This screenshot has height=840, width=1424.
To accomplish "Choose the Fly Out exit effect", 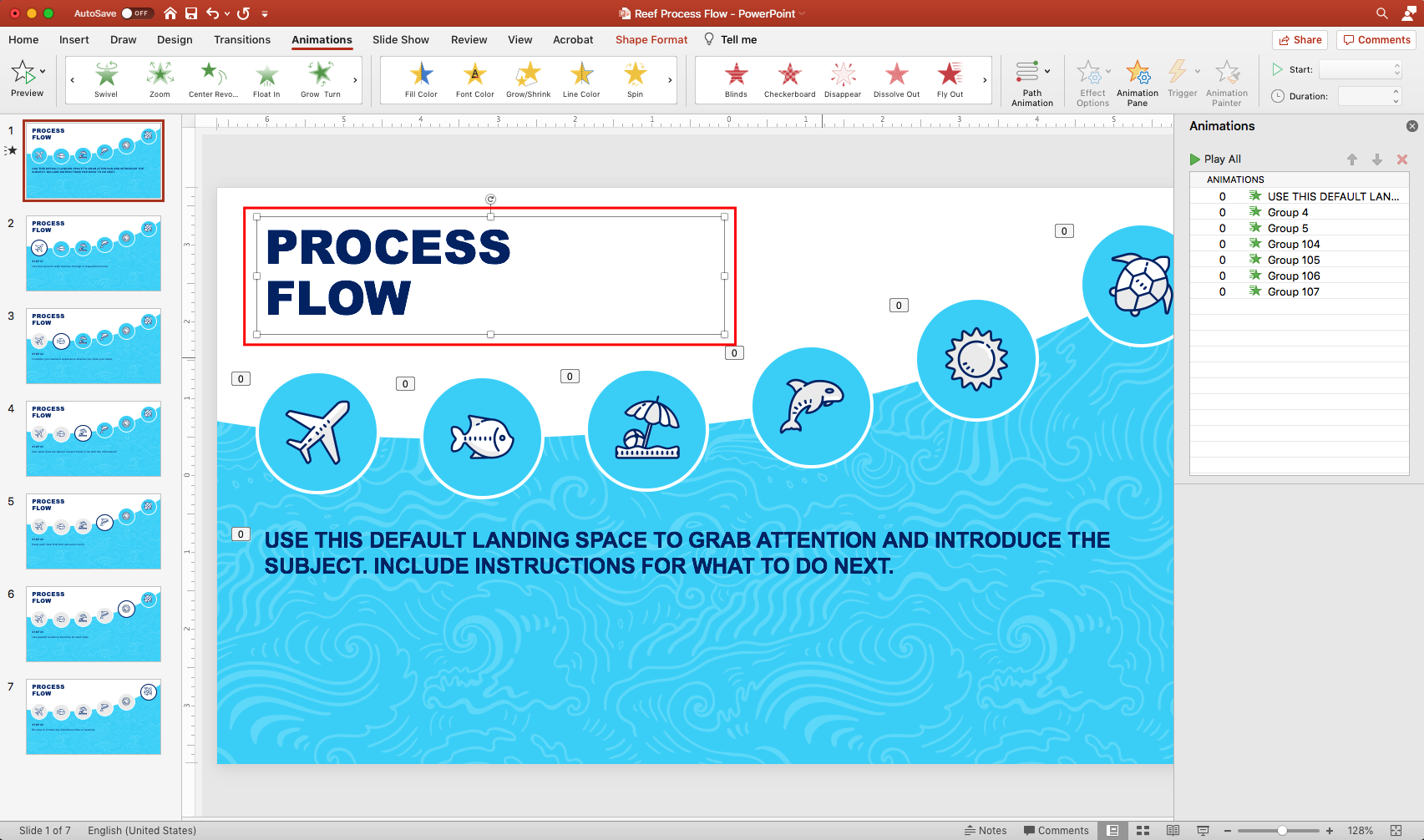I will [x=950, y=79].
